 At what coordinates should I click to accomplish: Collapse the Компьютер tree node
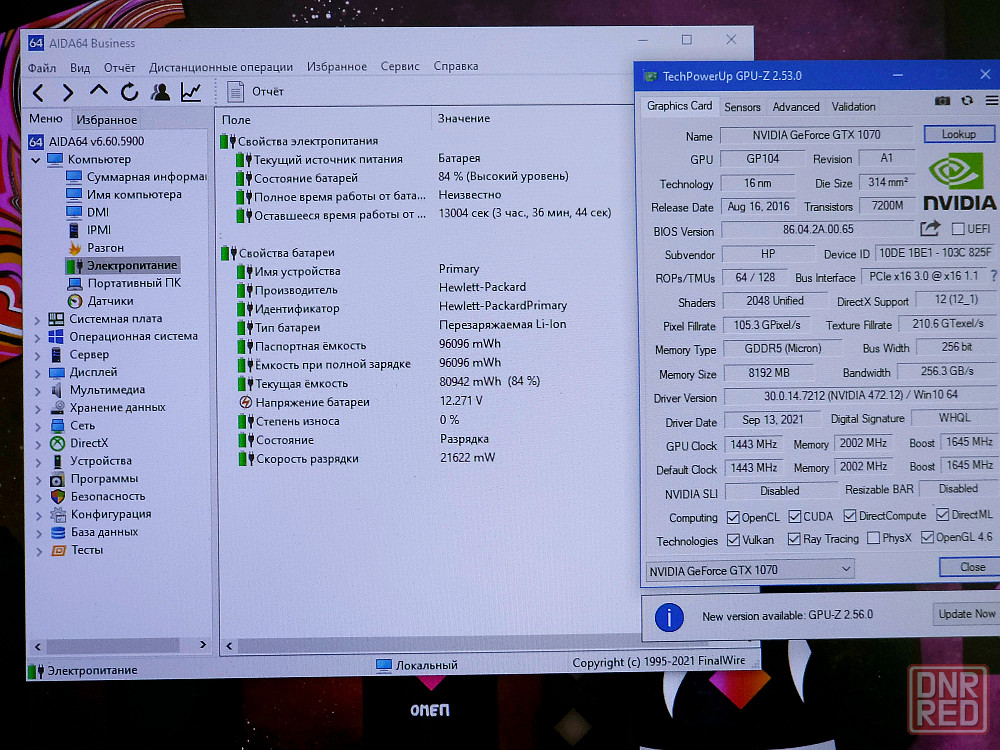(36, 160)
